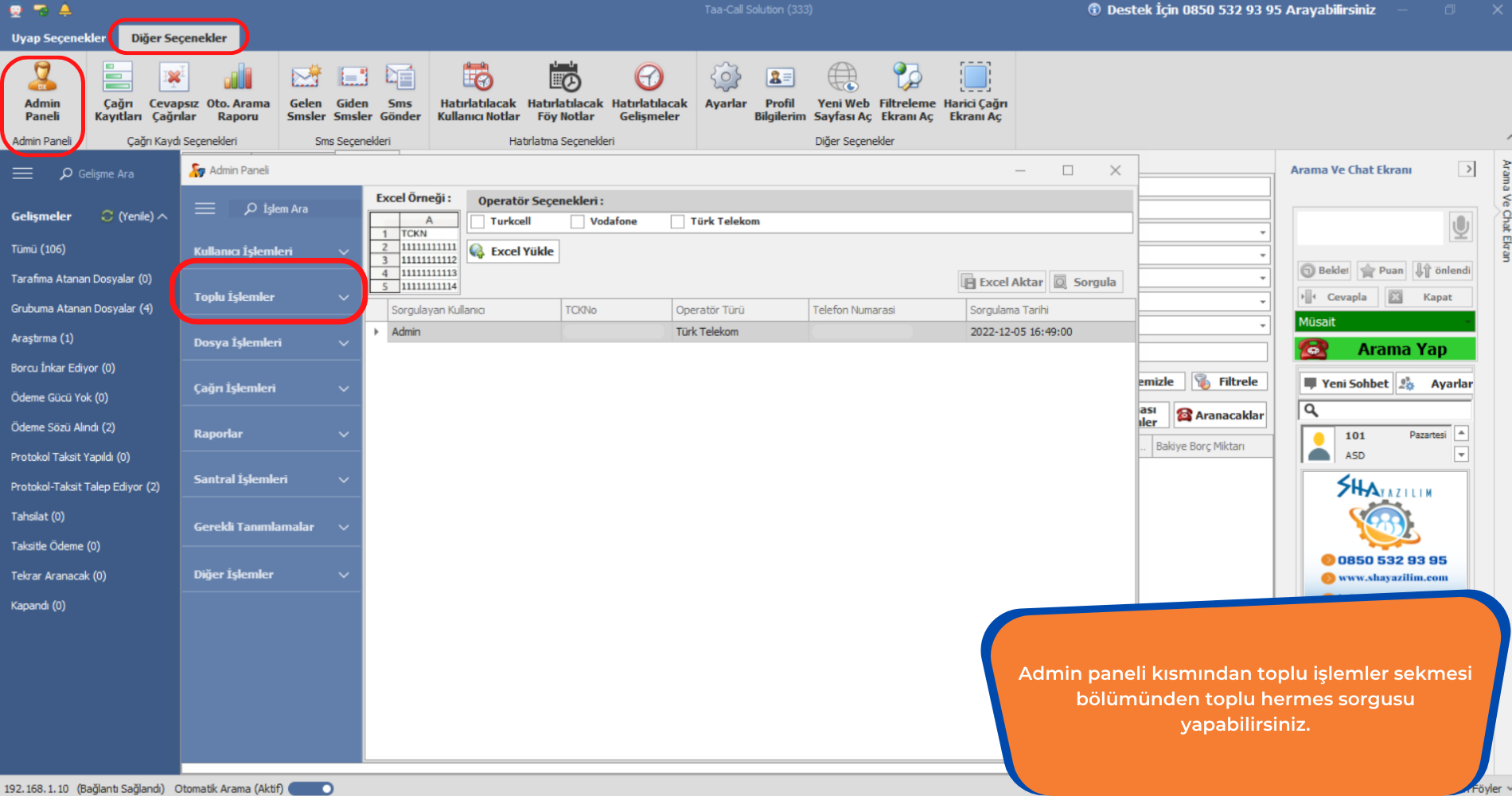Screen dimensions: 1512x796
Task: Open Hatırlatılacak Gelişmeler
Action: tap(649, 92)
